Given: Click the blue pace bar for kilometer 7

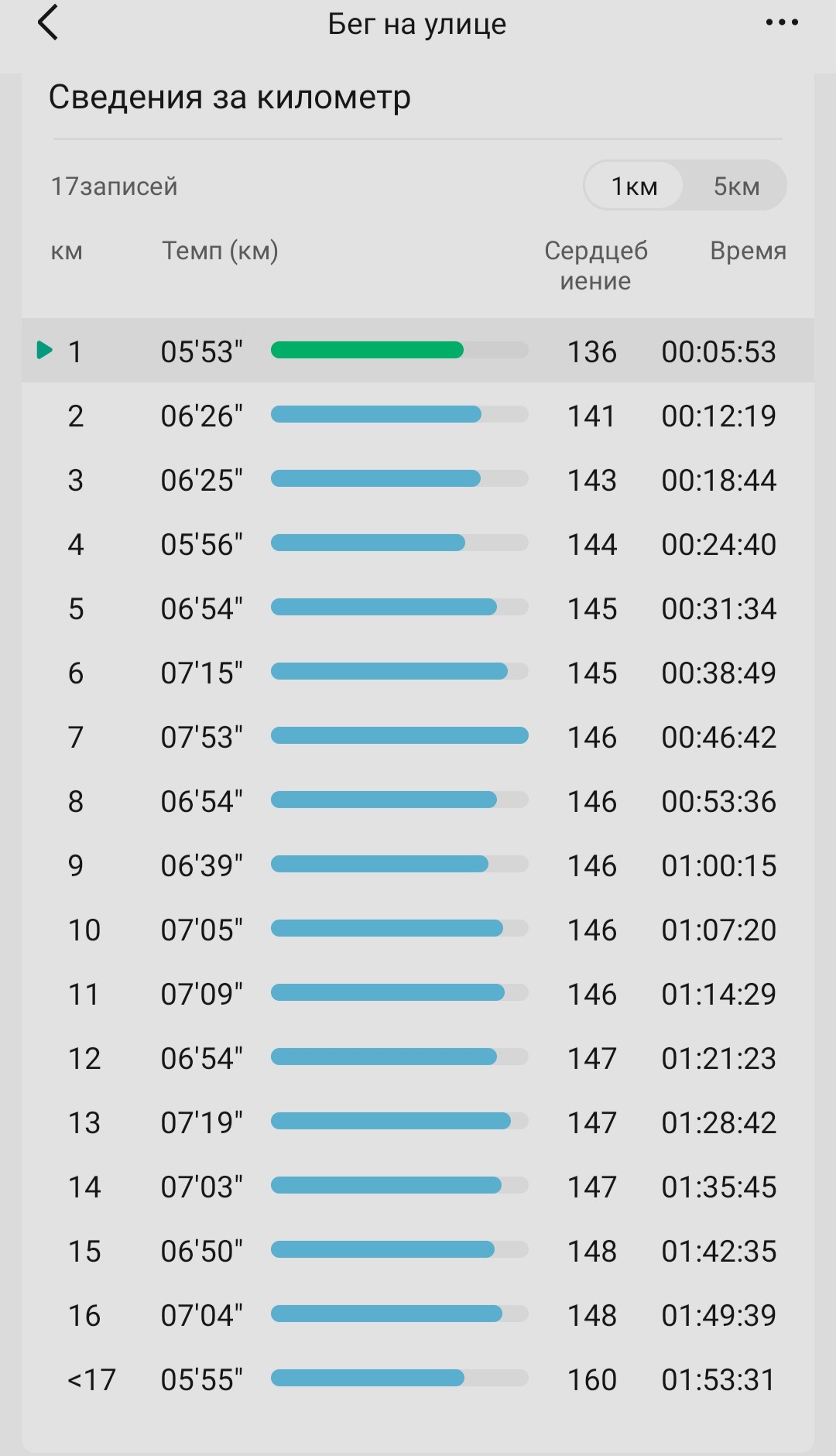Looking at the screenshot, I should coord(399,735).
